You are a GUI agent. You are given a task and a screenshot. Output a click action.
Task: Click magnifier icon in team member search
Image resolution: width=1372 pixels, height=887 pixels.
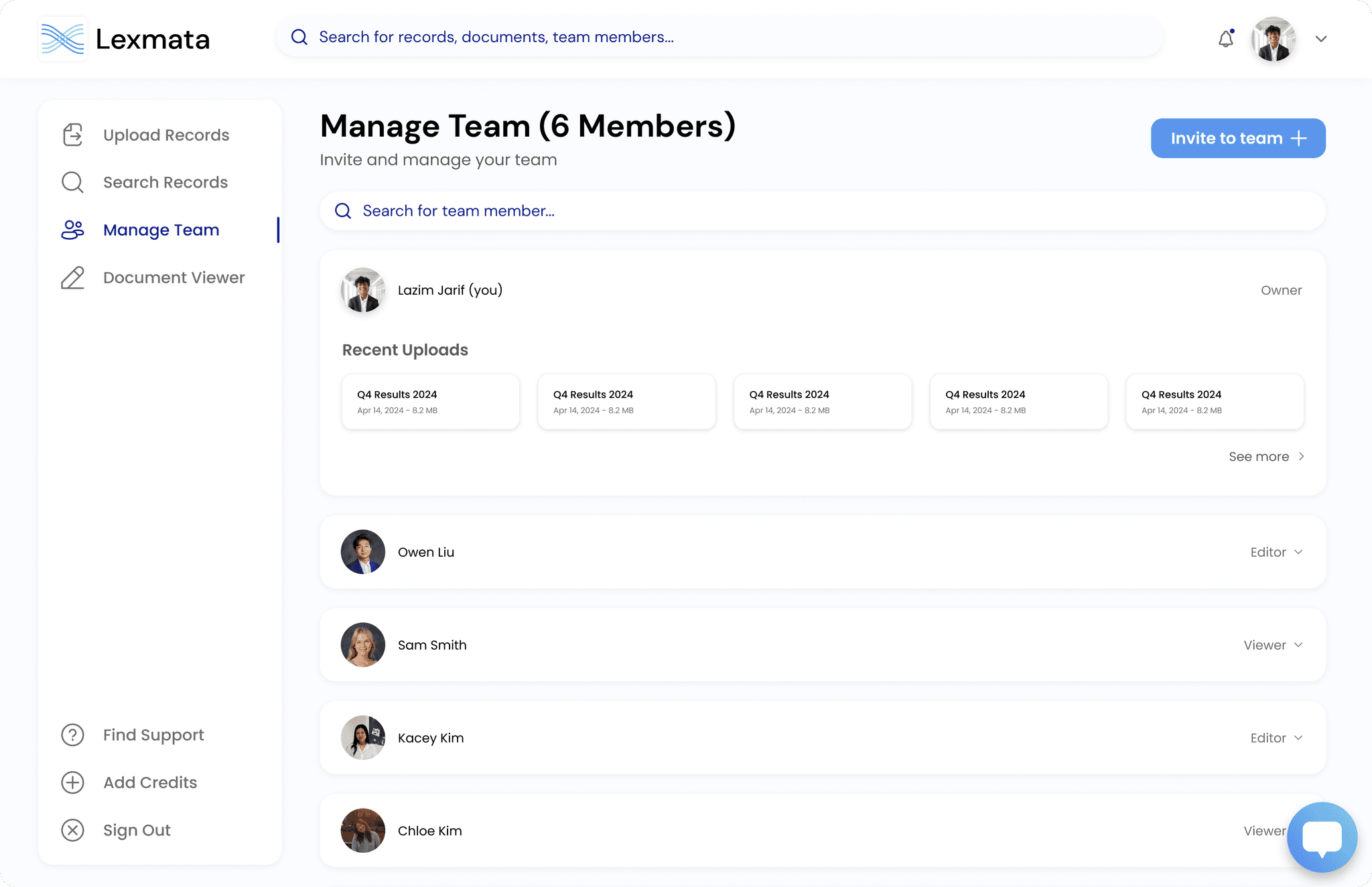343,211
